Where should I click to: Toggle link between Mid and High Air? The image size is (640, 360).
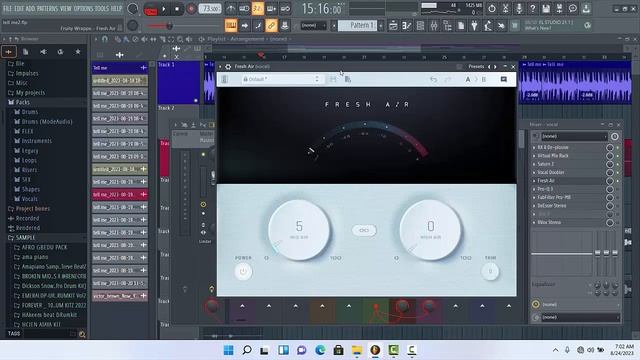coord(364,230)
